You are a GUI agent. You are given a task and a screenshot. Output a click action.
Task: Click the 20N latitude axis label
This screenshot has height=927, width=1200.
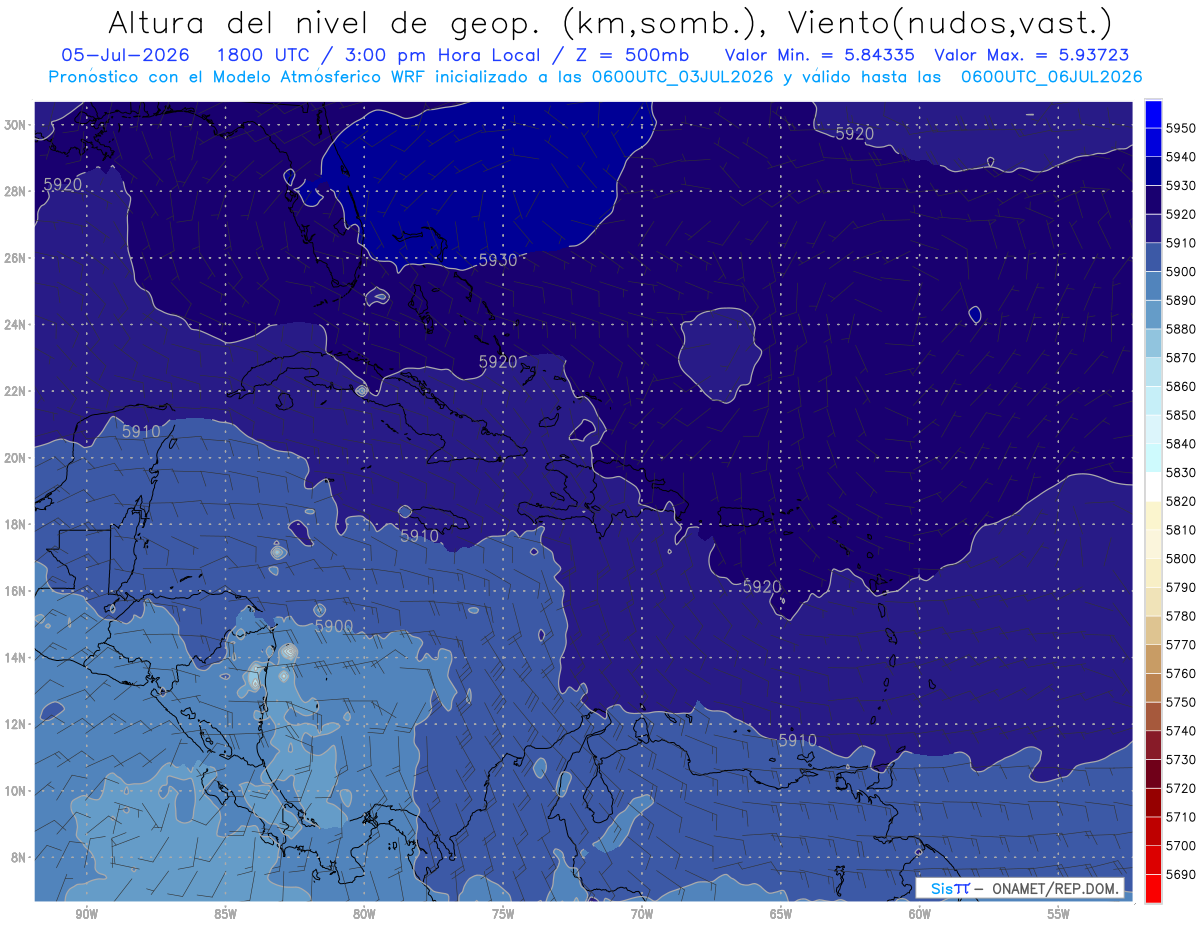coord(16,458)
